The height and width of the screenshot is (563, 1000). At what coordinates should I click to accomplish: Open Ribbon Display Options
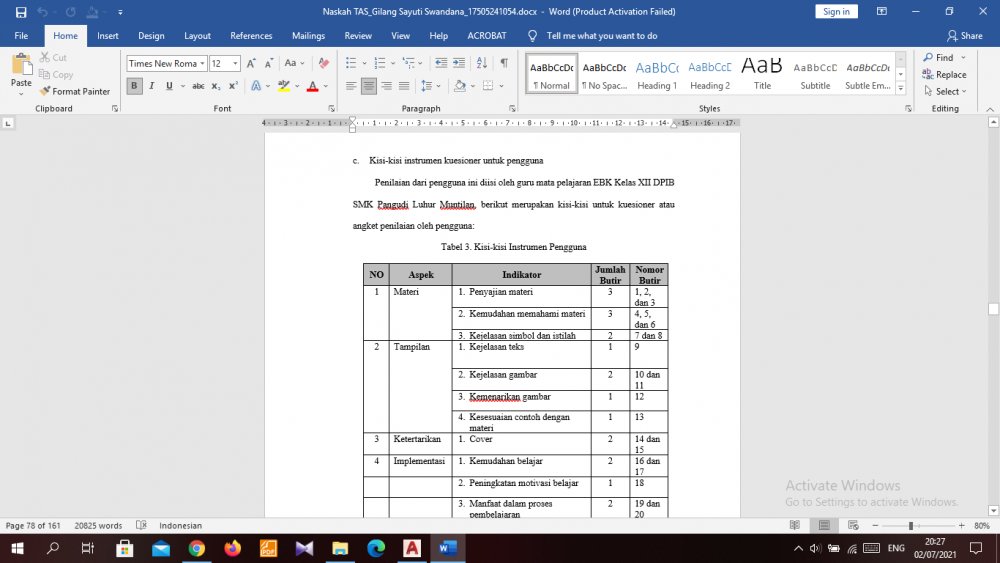click(882, 11)
